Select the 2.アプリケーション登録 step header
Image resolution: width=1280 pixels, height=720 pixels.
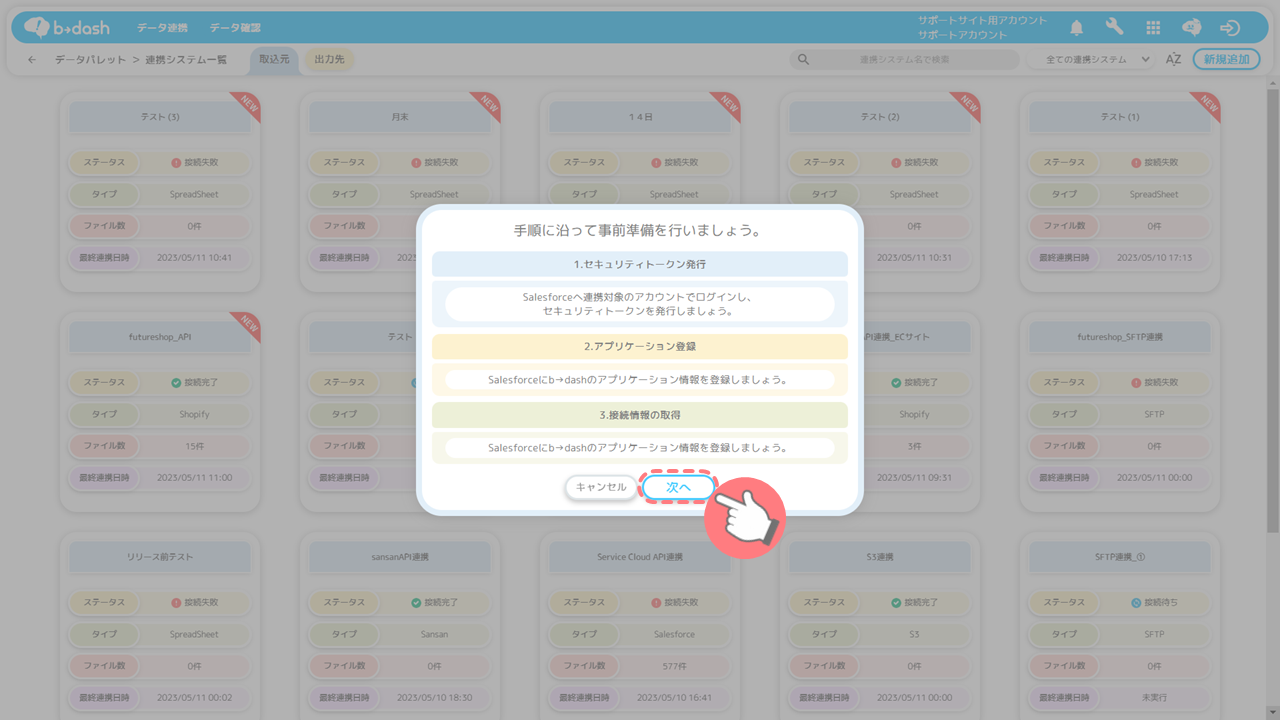coord(640,346)
